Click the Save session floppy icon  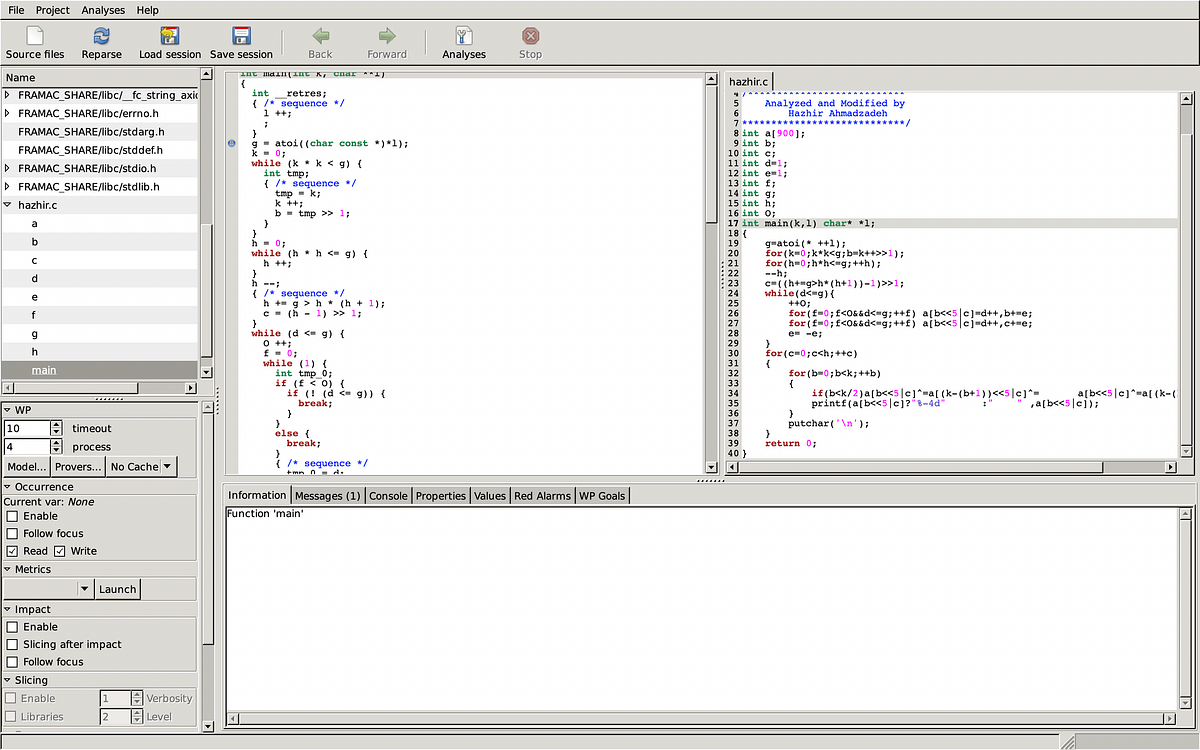(x=241, y=37)
